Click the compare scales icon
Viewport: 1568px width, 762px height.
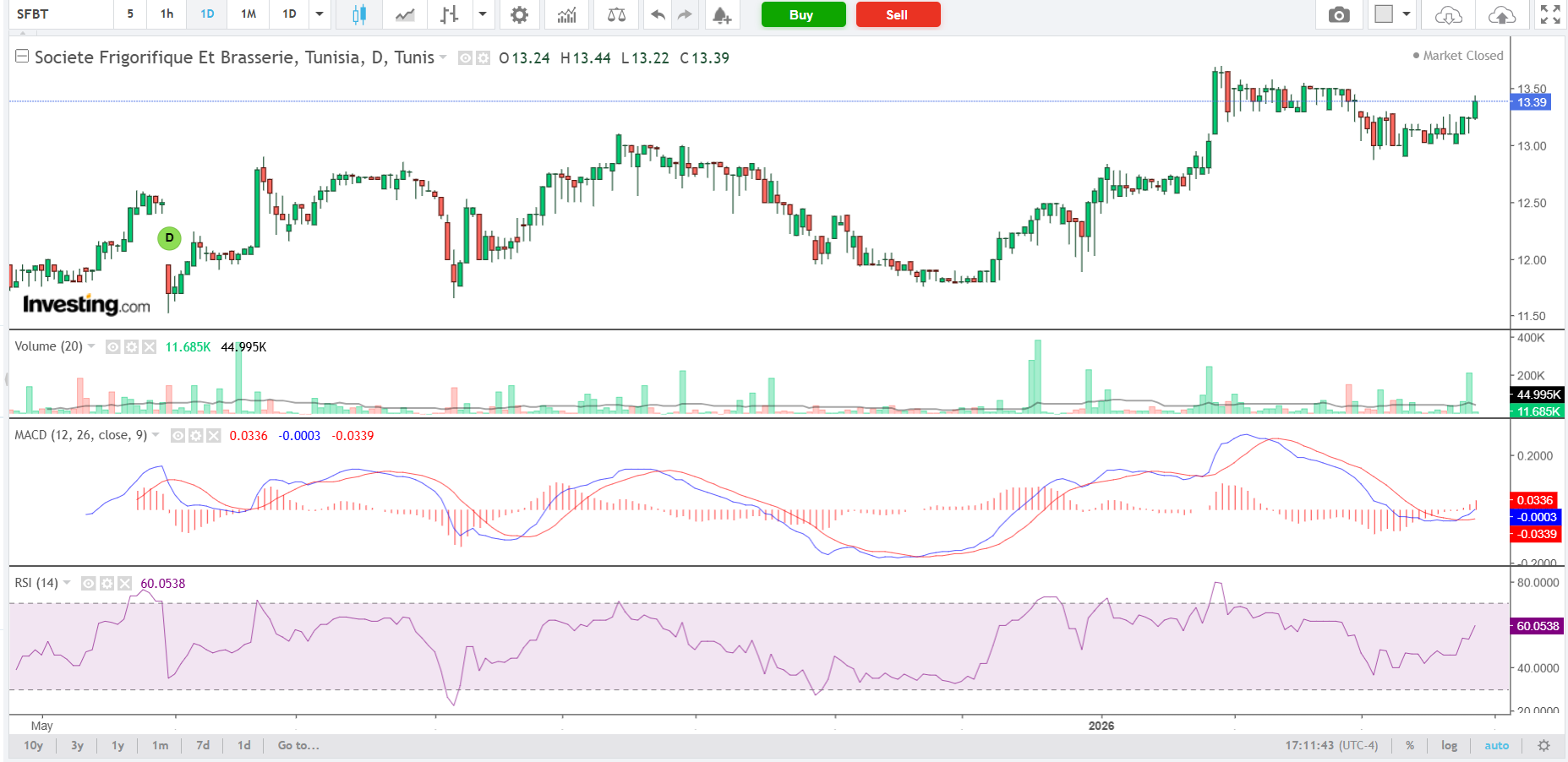(616, 14)
